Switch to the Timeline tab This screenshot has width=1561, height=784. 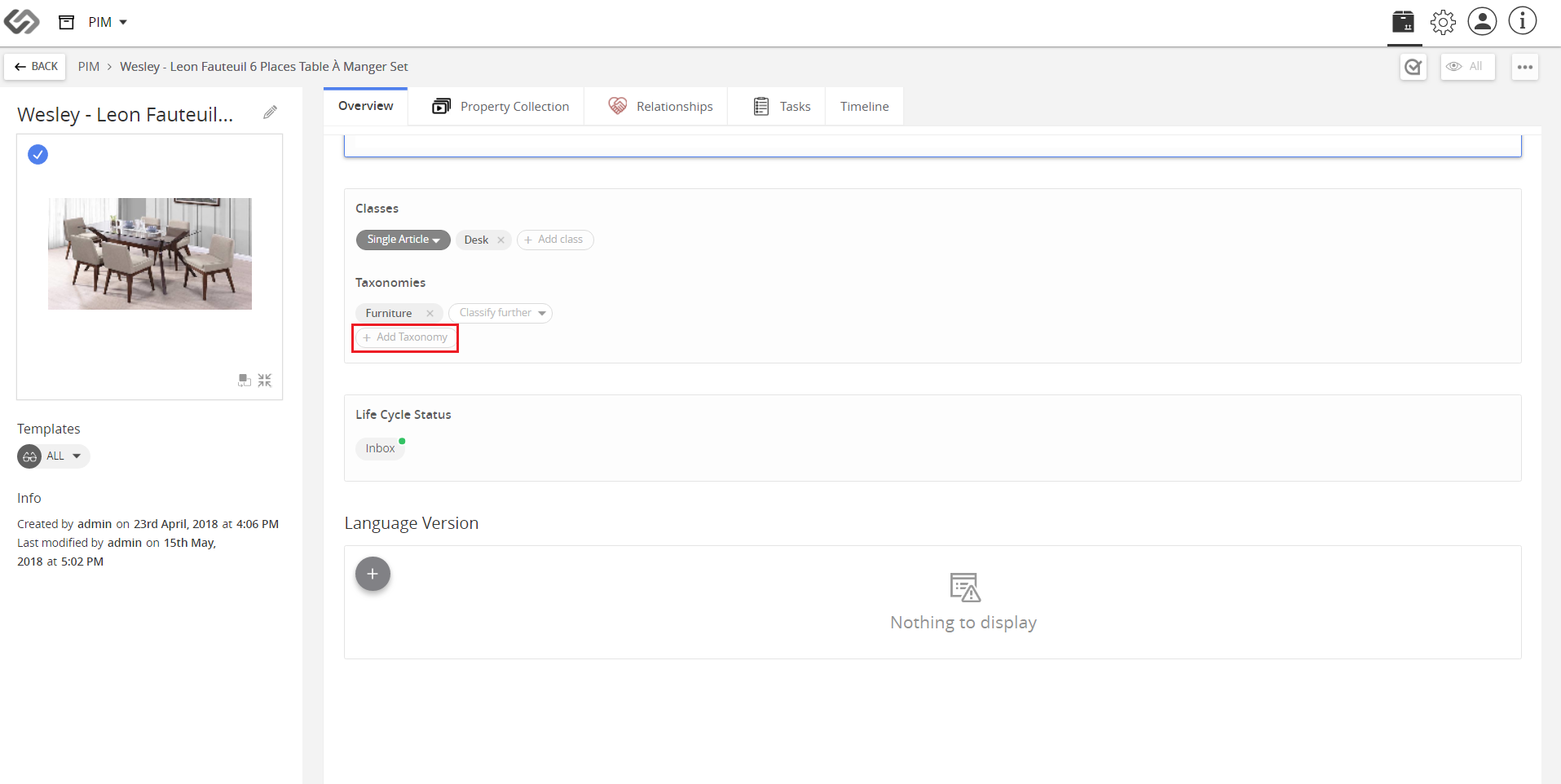click(x=865, y=107)
